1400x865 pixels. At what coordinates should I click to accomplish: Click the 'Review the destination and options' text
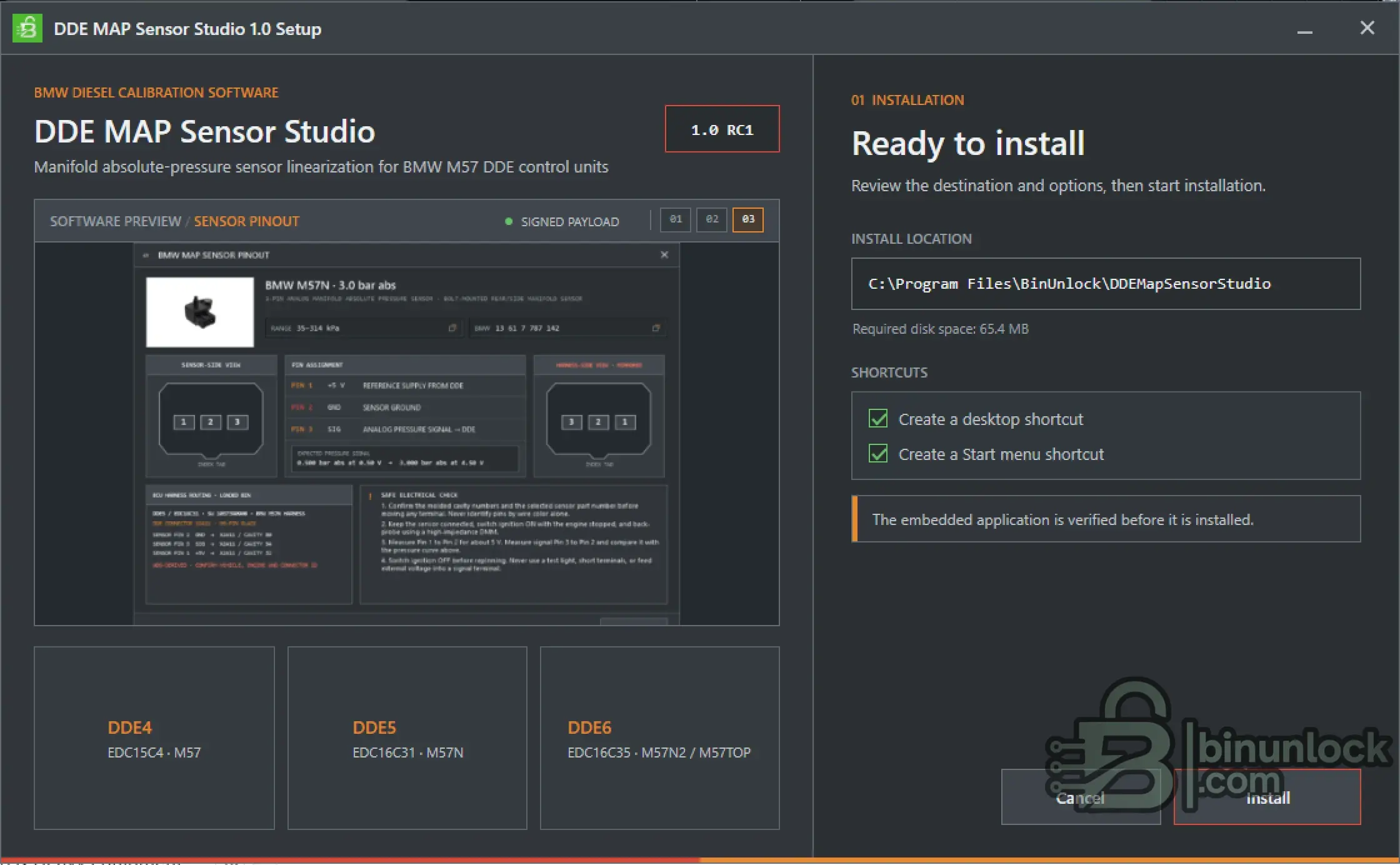click(x=1058, y=186)
